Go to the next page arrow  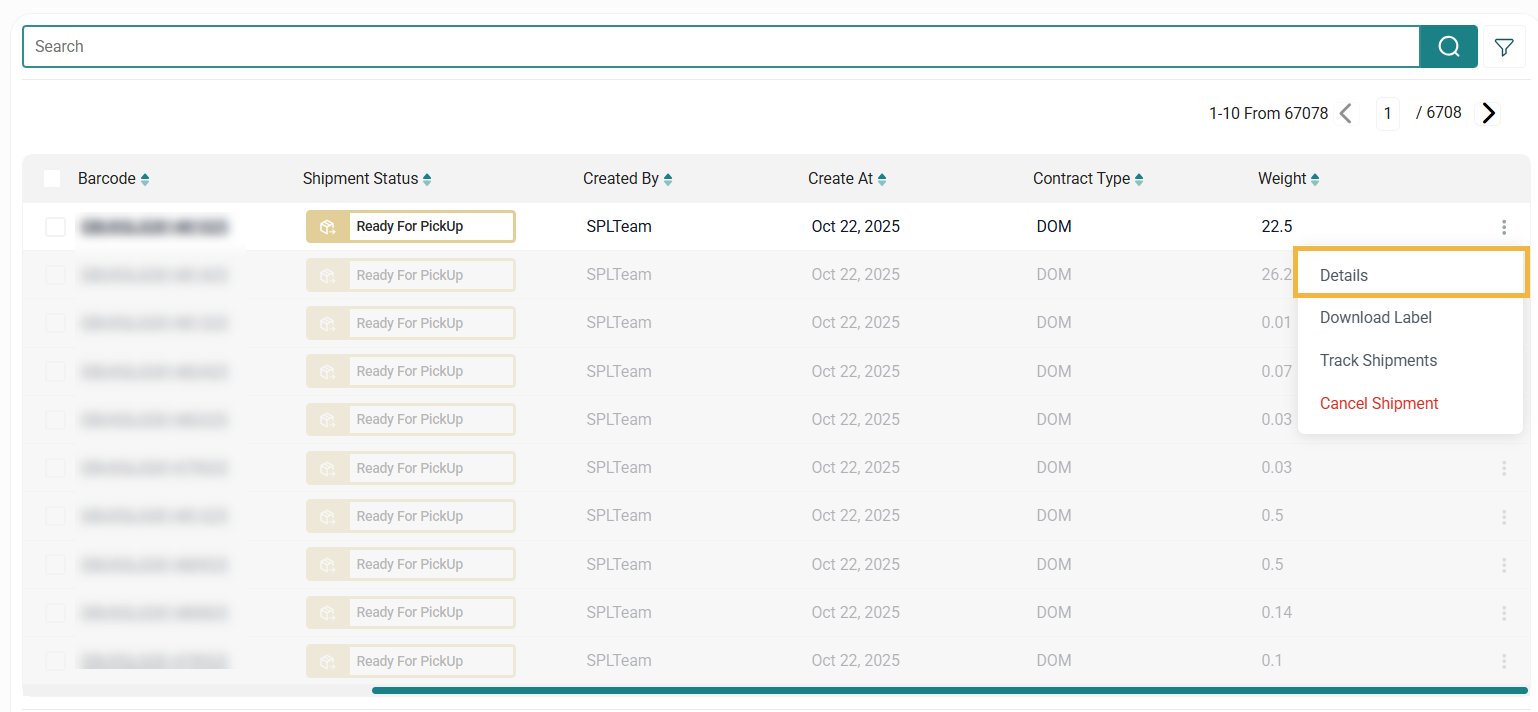coord(1489,113)
